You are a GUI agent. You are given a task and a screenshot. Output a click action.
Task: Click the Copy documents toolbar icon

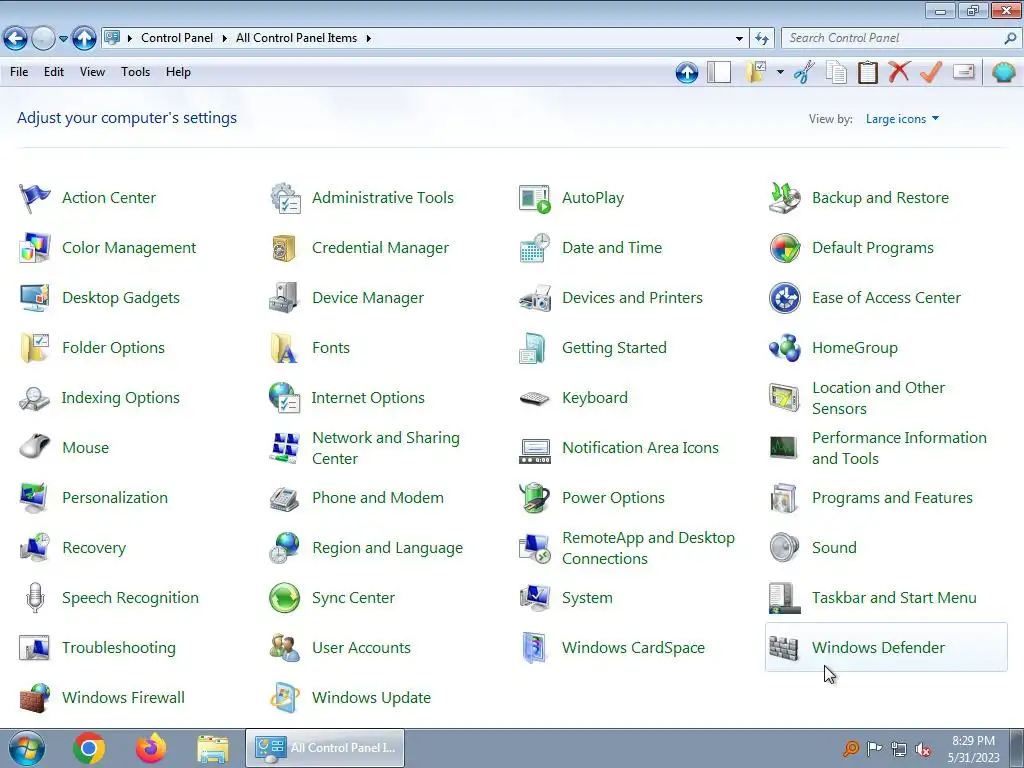click(x=836, y=72)
